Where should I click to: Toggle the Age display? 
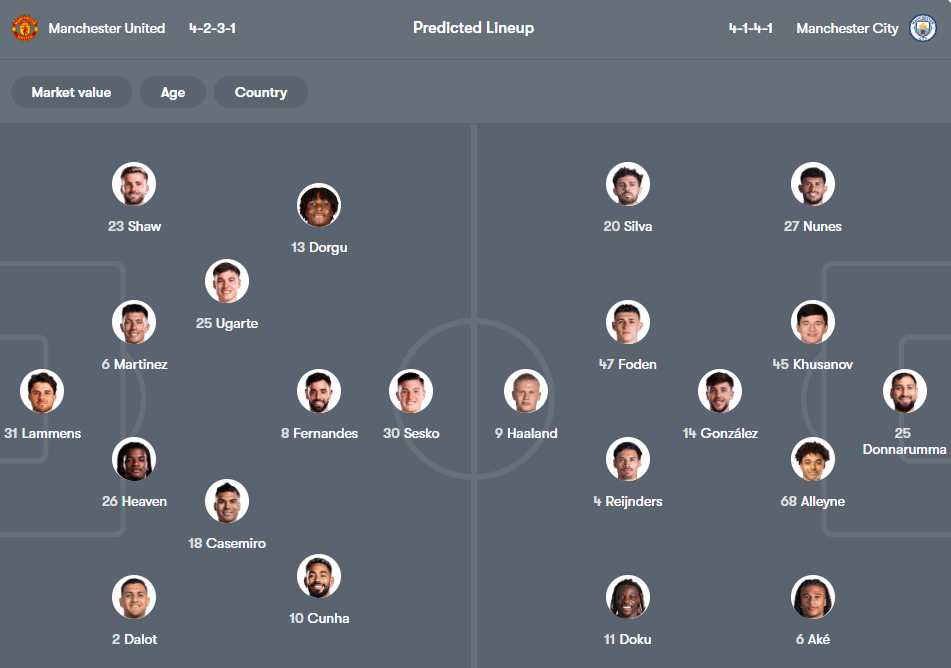[172, 92]
